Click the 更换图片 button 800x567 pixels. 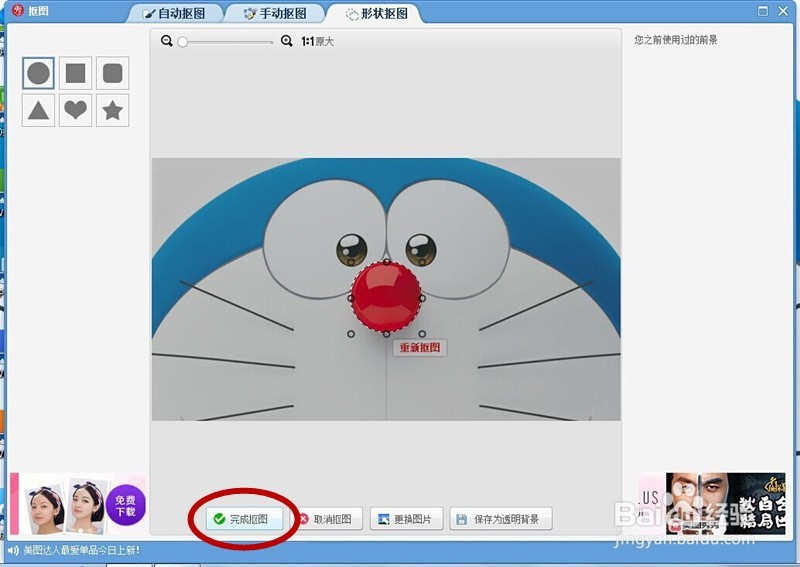406,519
